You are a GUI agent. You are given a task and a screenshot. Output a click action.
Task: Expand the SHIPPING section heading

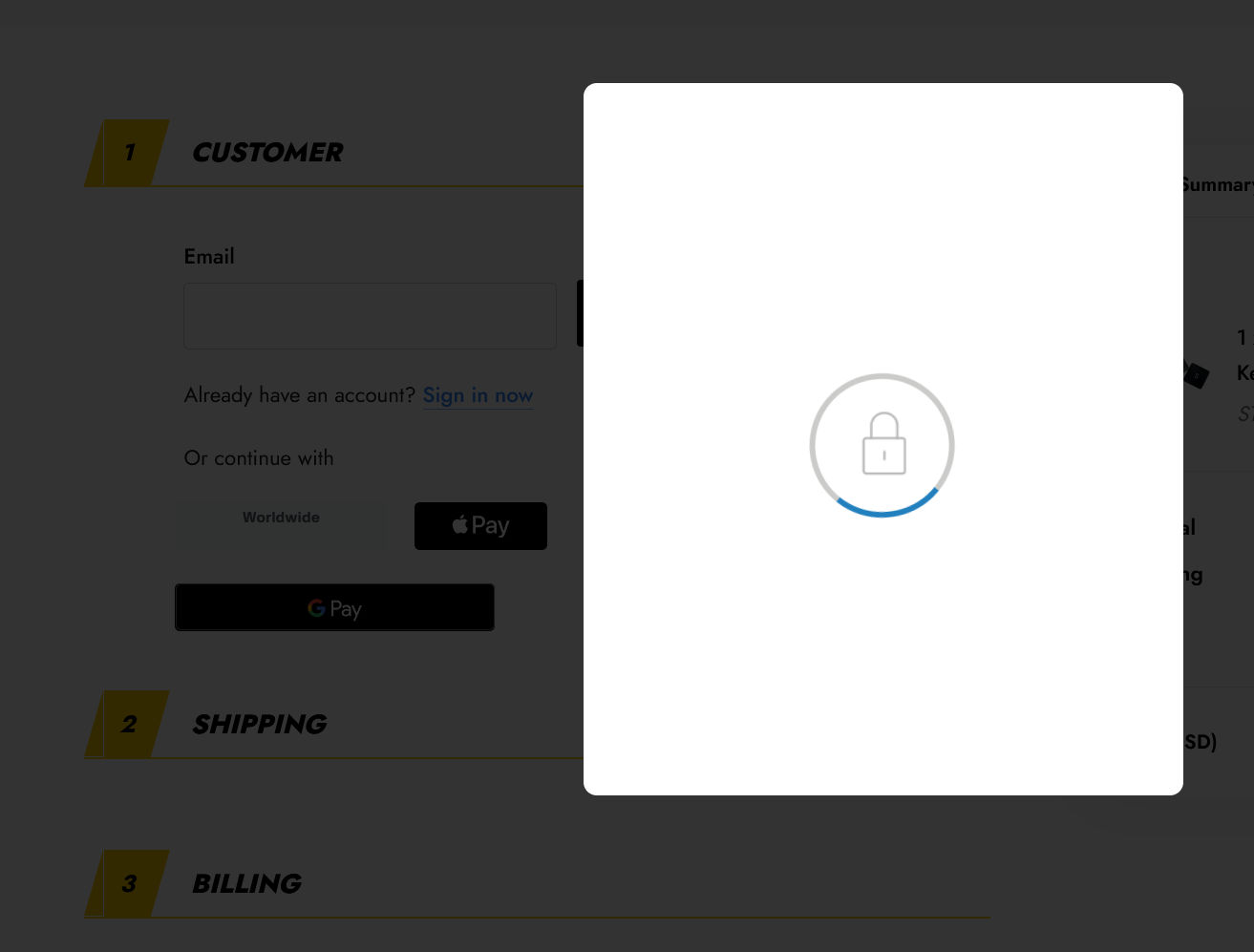pyautogui.click(x=260, y=725)
